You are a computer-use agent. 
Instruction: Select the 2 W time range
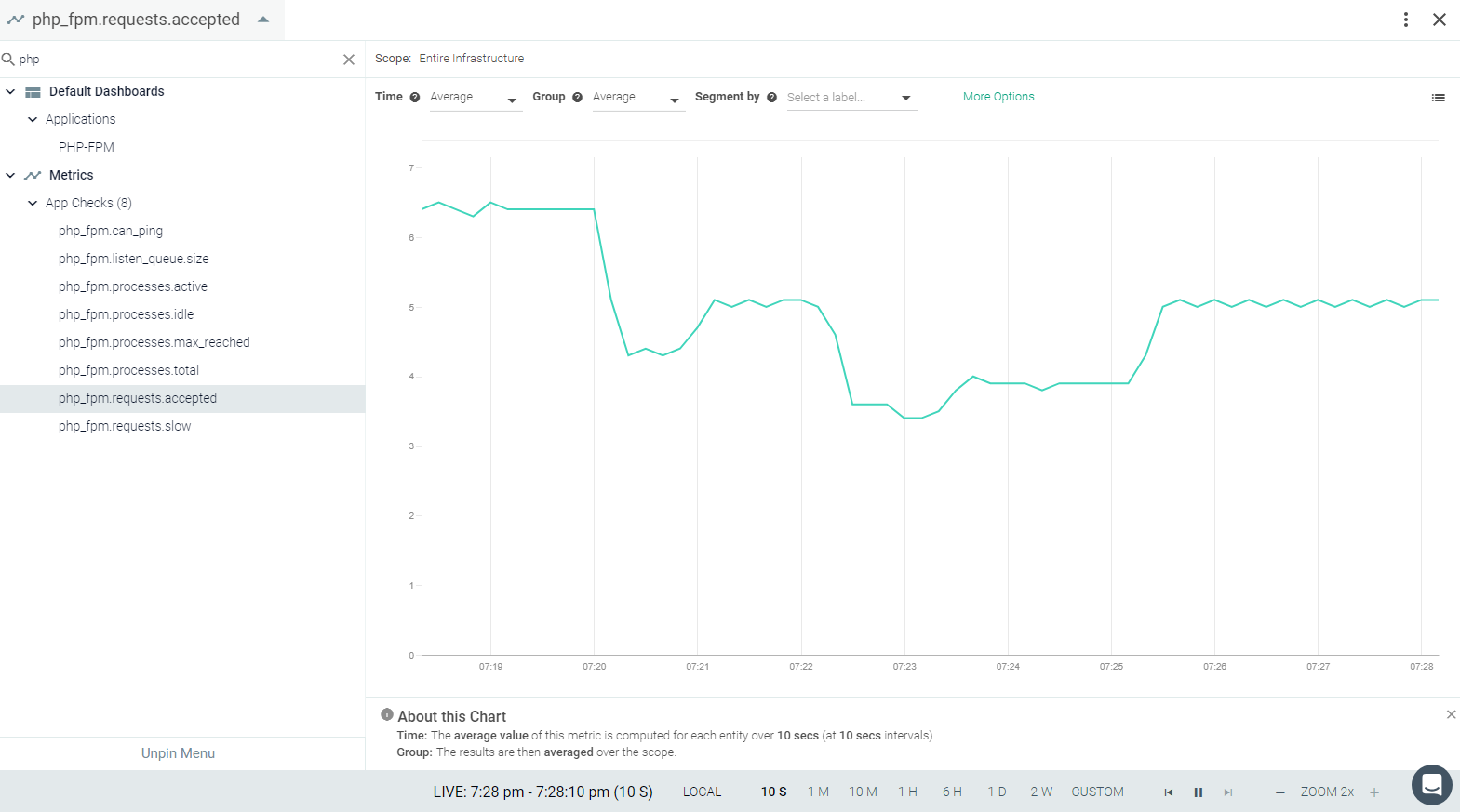pyautogui.click(x=1041, y=792)
